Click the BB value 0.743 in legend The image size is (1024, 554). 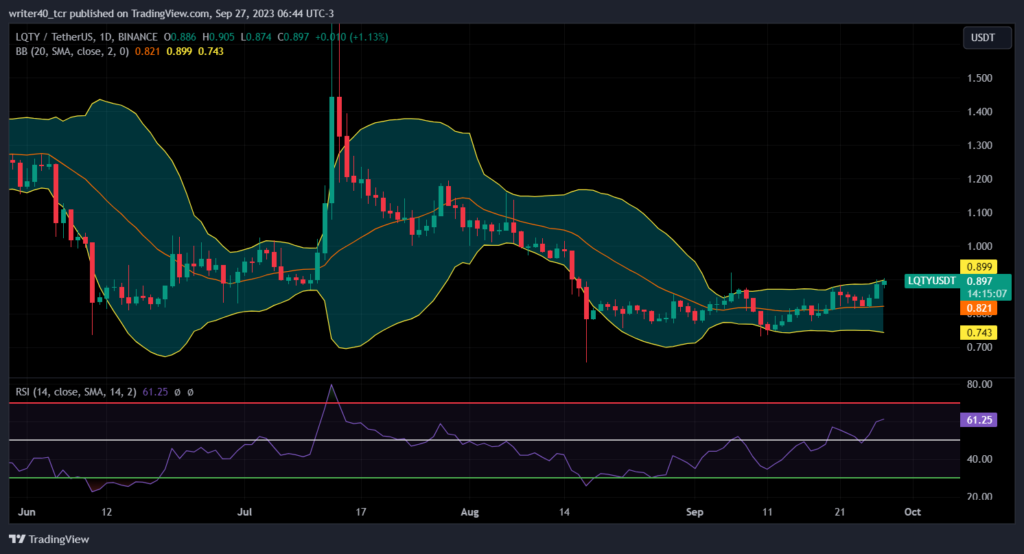click(211, 51)
